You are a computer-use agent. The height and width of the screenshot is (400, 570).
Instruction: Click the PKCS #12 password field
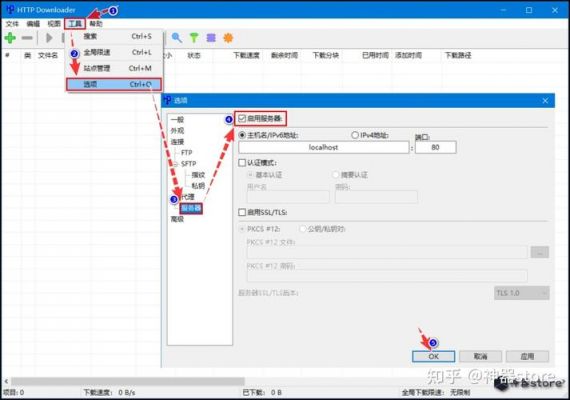pyautogui.click(x=387, y=276)
